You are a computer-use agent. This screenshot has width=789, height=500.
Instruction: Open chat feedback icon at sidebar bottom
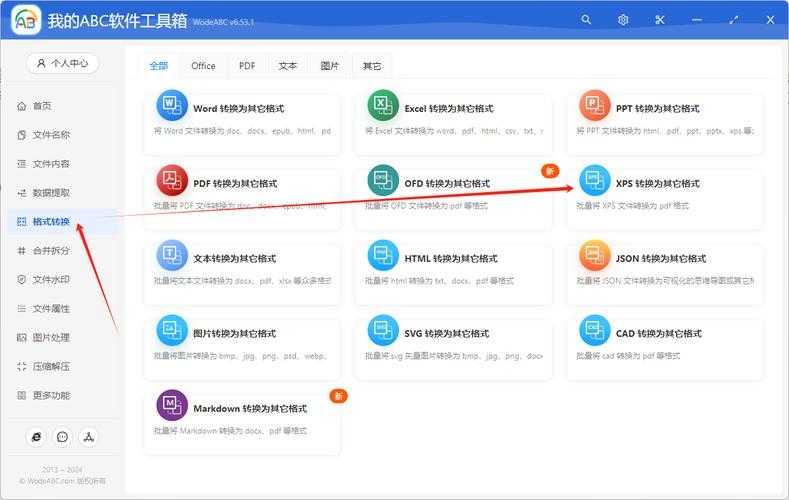pos(62,437)
